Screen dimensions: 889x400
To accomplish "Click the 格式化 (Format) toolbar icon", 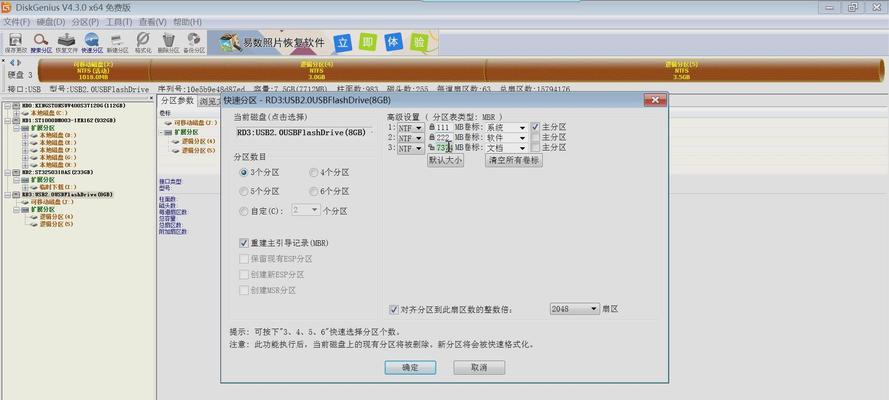I will [143, 40].
